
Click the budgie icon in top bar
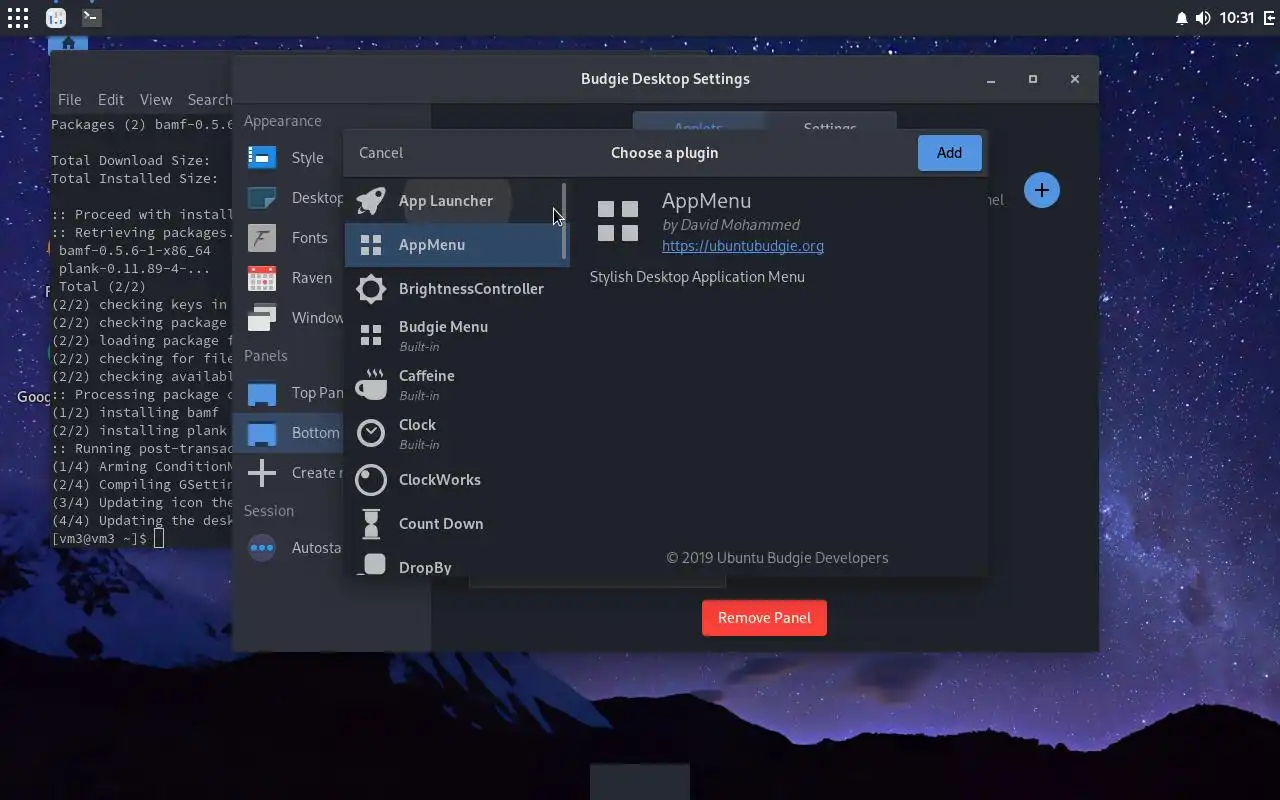pyautogui.click(x=56, y=17)
